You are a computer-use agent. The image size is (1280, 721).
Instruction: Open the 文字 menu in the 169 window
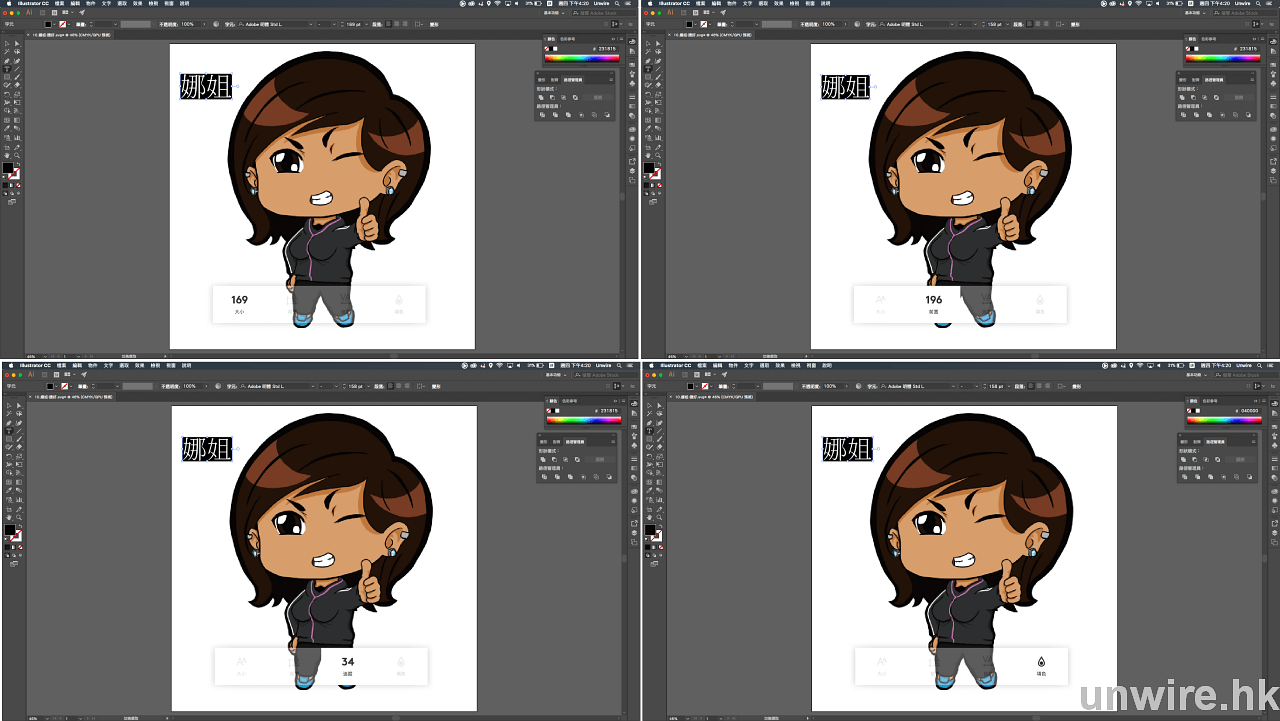point(106,3)
